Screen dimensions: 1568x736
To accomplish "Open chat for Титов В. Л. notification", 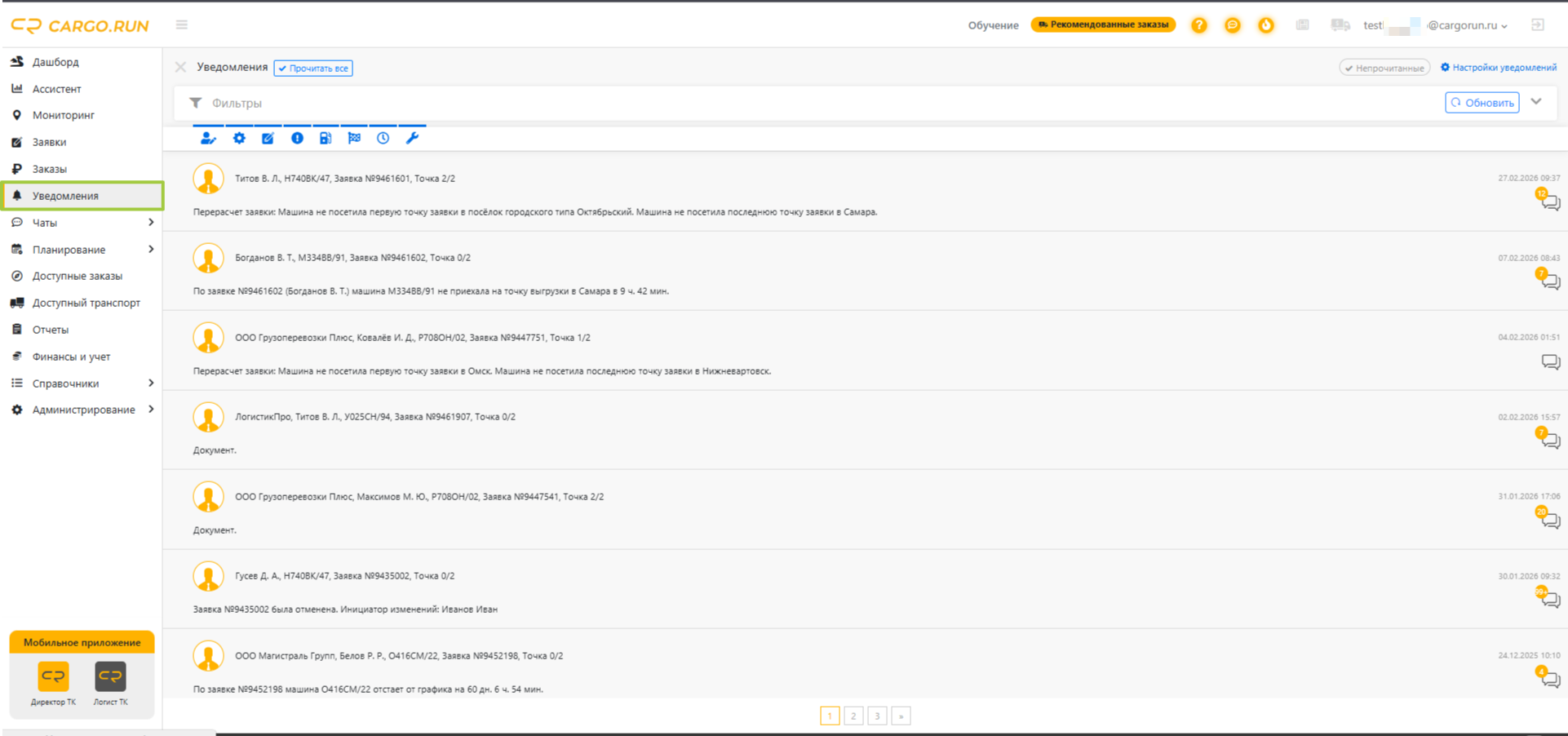I will [x=1549, y=200].
